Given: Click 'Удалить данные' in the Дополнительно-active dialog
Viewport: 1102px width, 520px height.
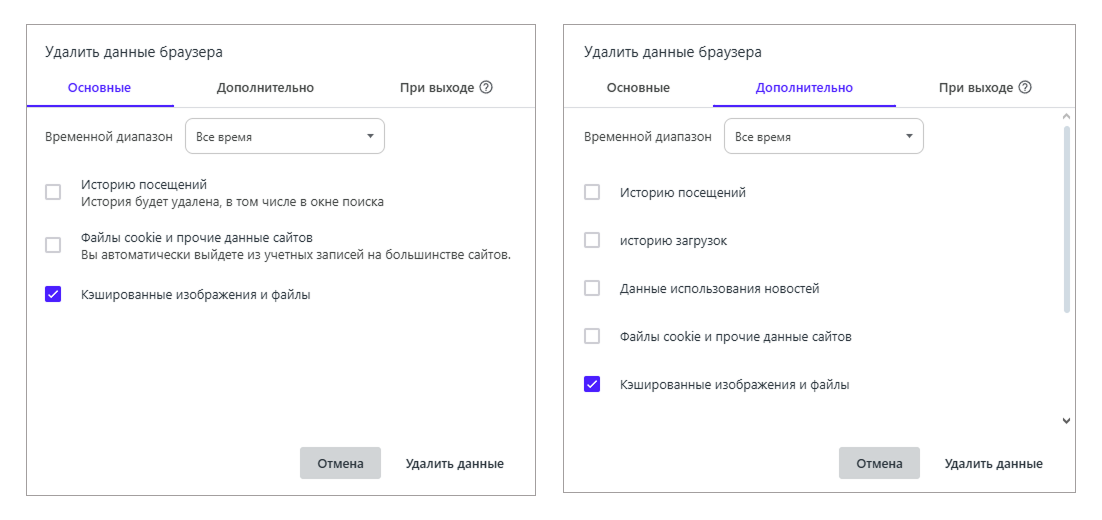Looking at the screenshot, I should point(993,463).
